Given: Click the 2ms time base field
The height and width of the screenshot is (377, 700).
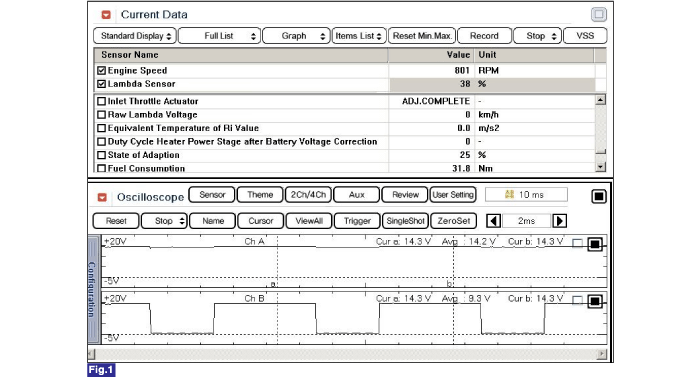Looking at the screenshot, I should tap(526, 221).
